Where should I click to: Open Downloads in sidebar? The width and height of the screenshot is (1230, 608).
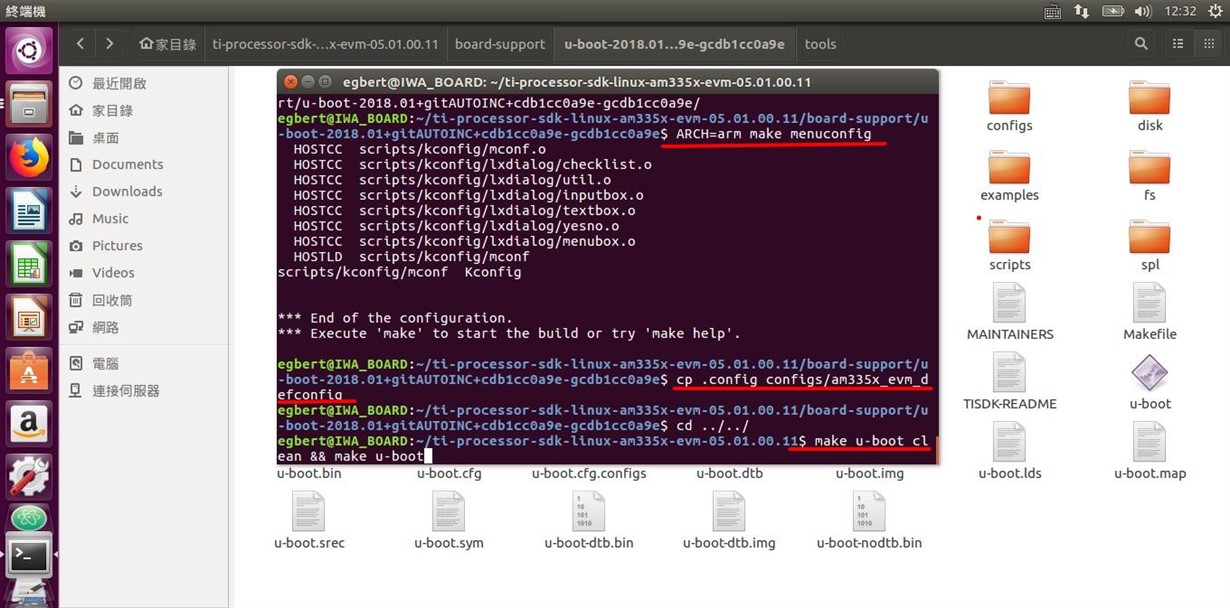click(x=127, y=191)
